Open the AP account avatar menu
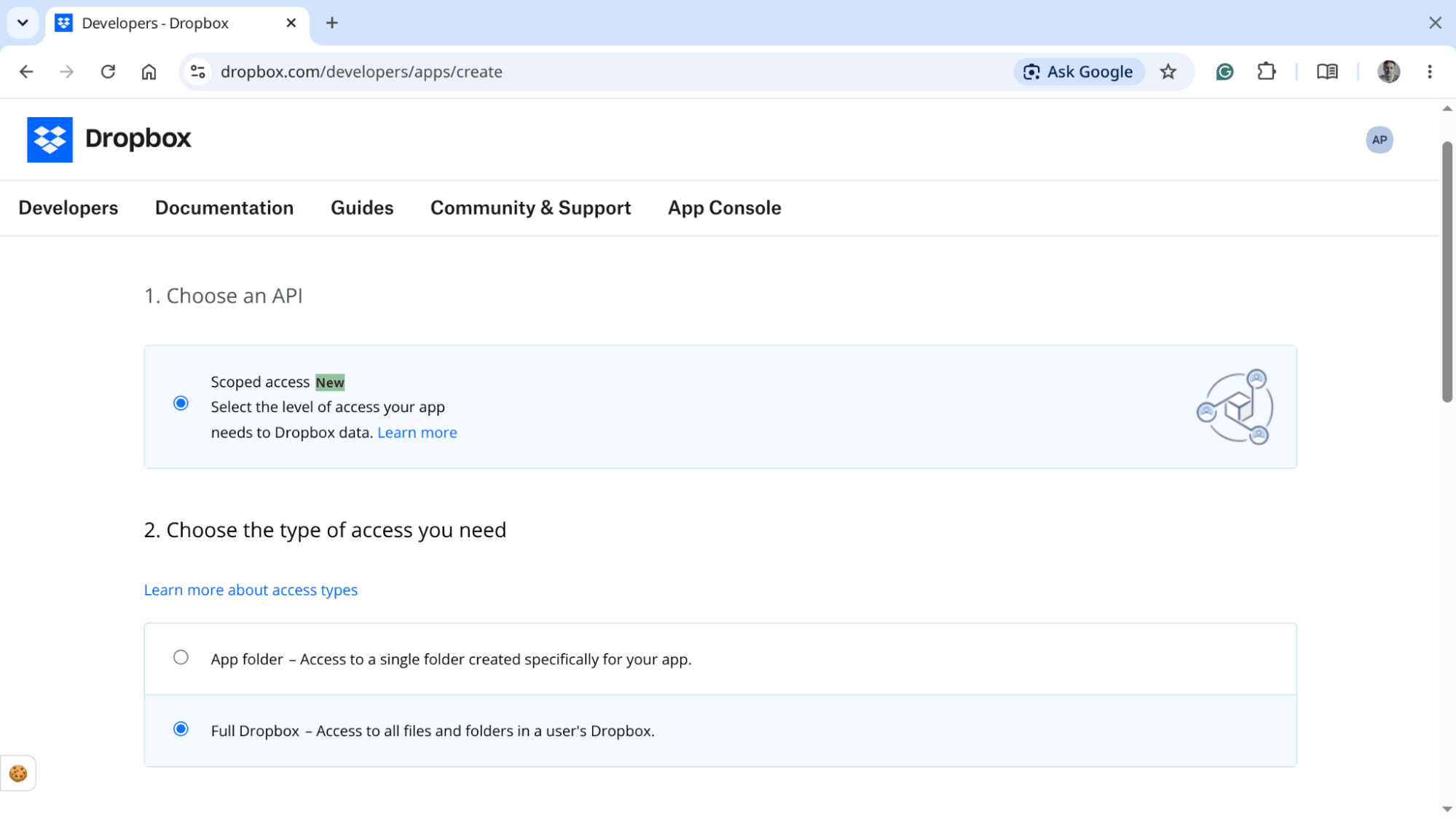Viewport: 1456px width, 819px height. tap(1379, 140)
